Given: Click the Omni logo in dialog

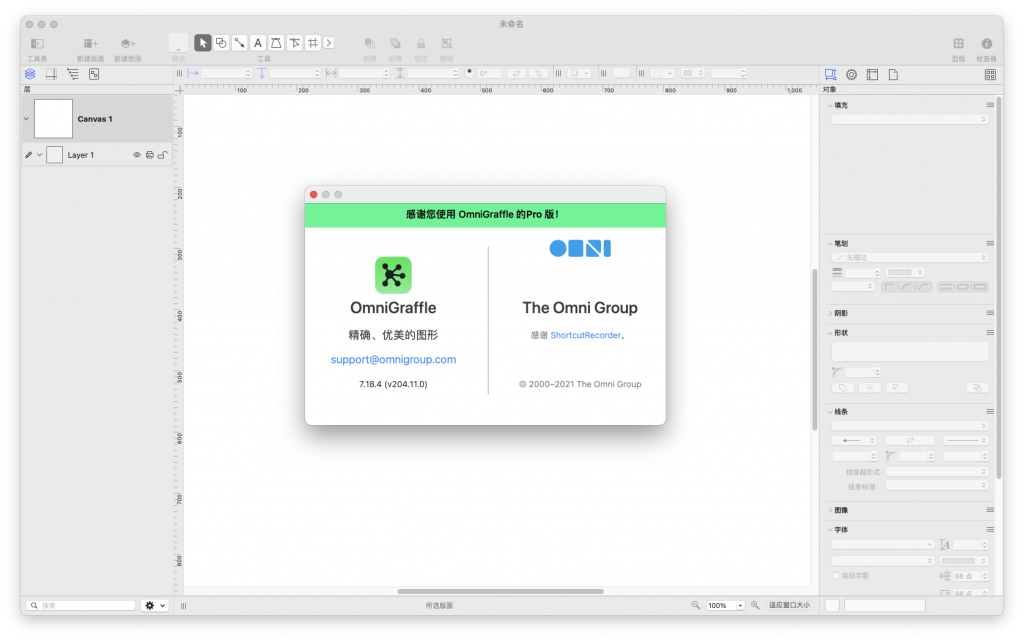Looking at the screenshot, I should [580, 248].
